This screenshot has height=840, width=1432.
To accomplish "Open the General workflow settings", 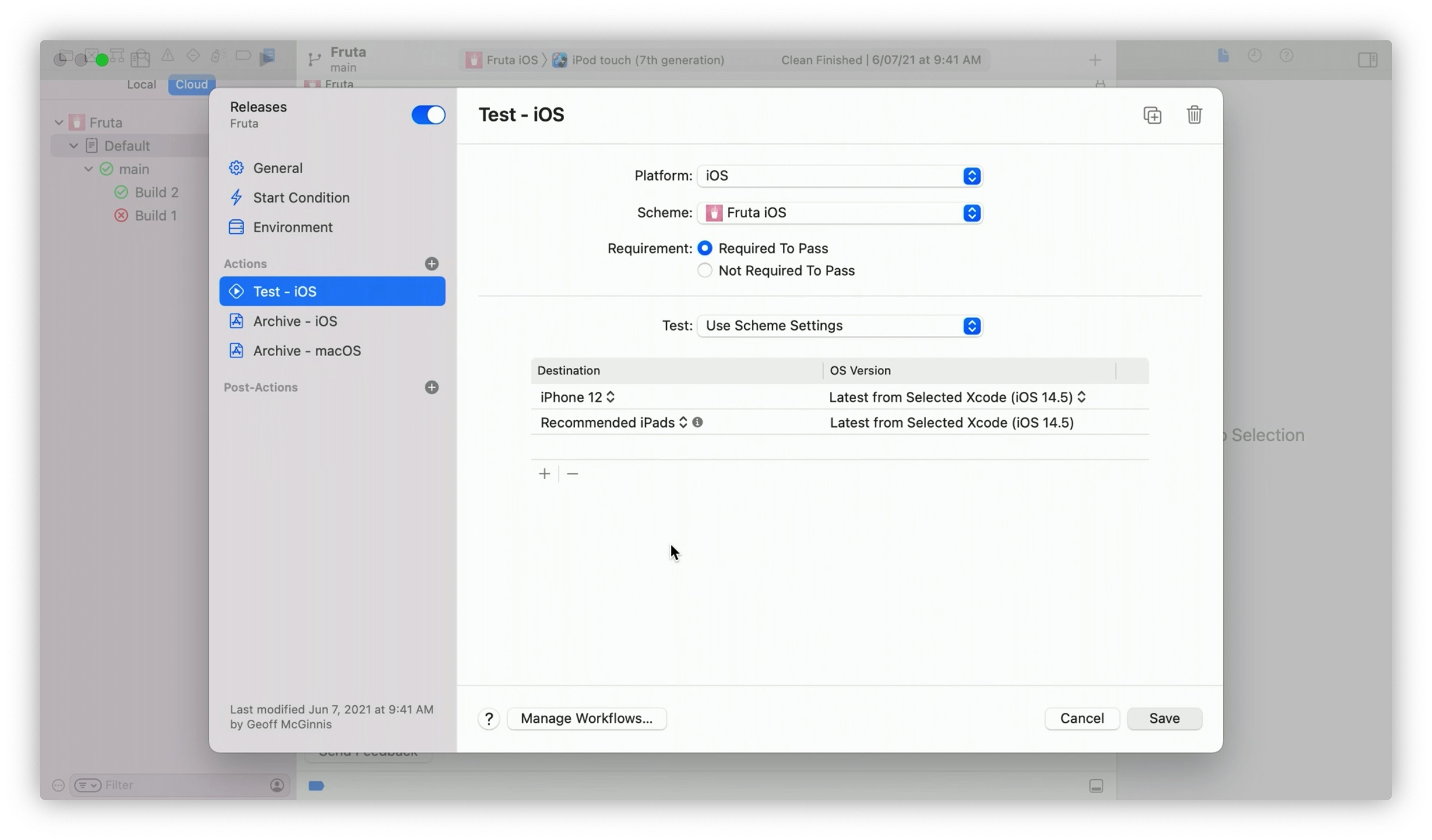I will (x=279, y=168).
